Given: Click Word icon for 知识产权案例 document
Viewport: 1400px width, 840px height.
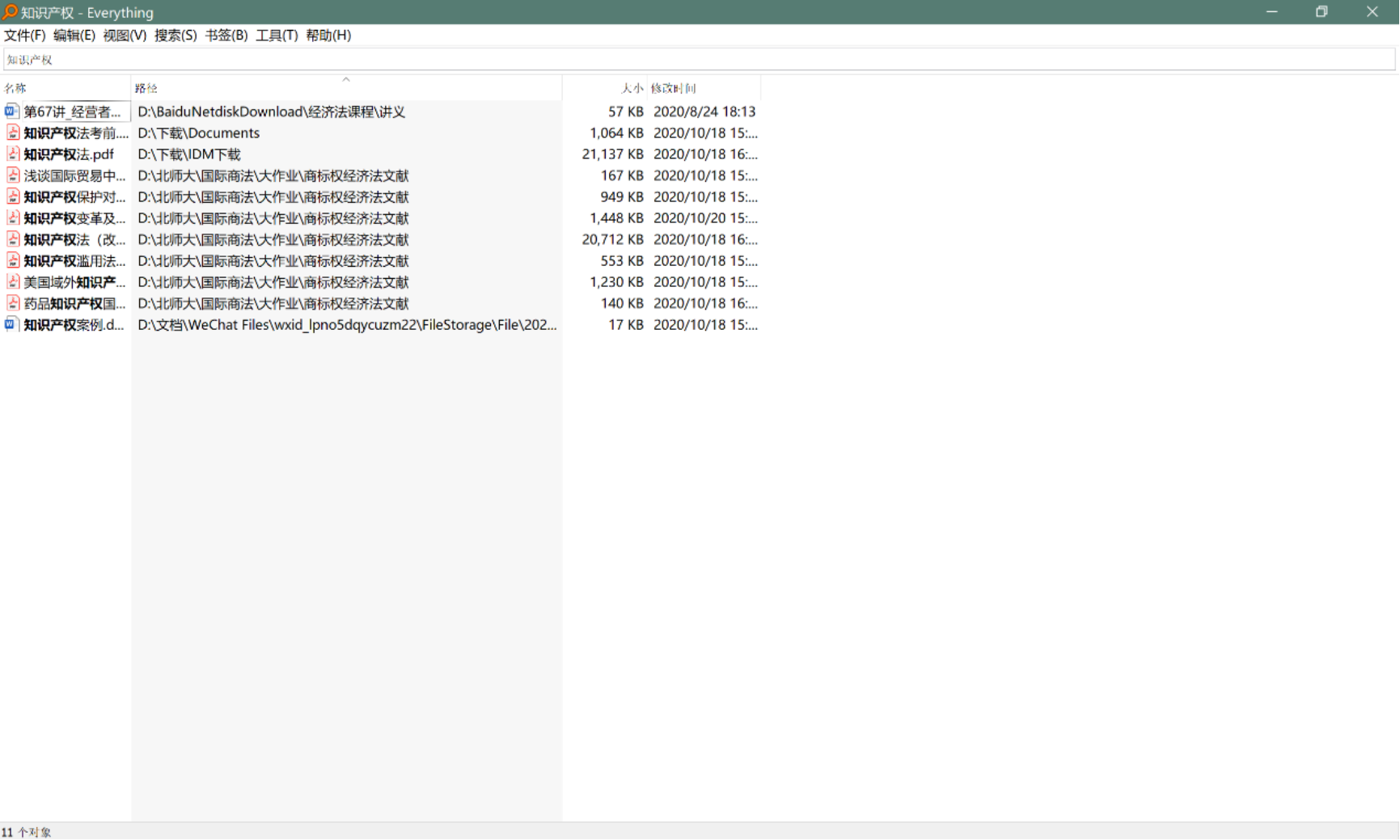Looking at the screenshot, I should point(11,325).
